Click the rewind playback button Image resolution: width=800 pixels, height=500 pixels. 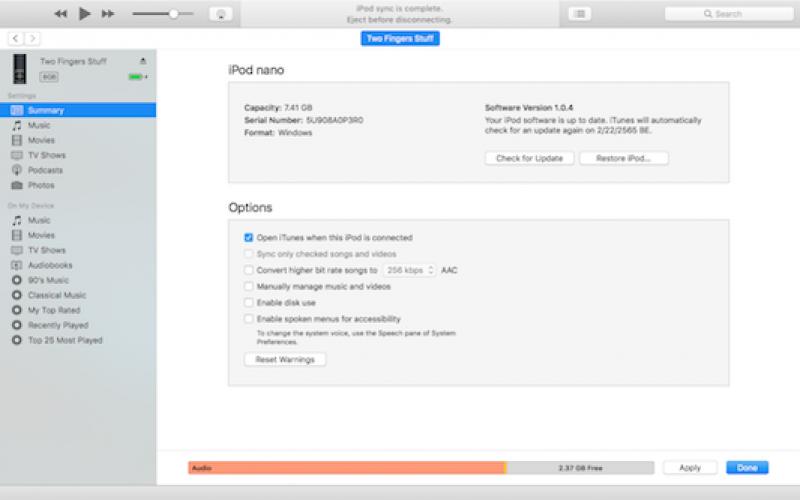61,14
